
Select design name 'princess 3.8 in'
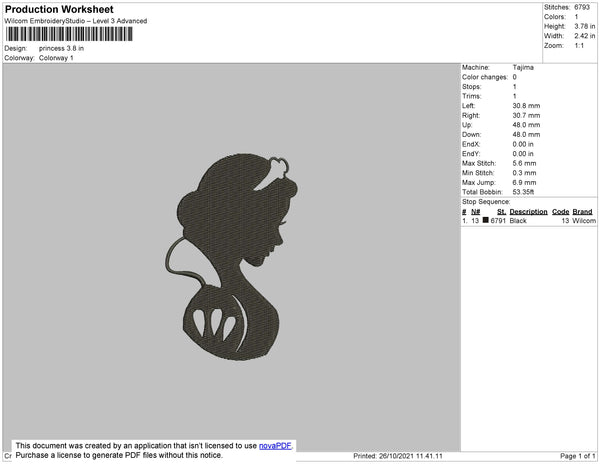pyautogui.click(x=61, y=48)
